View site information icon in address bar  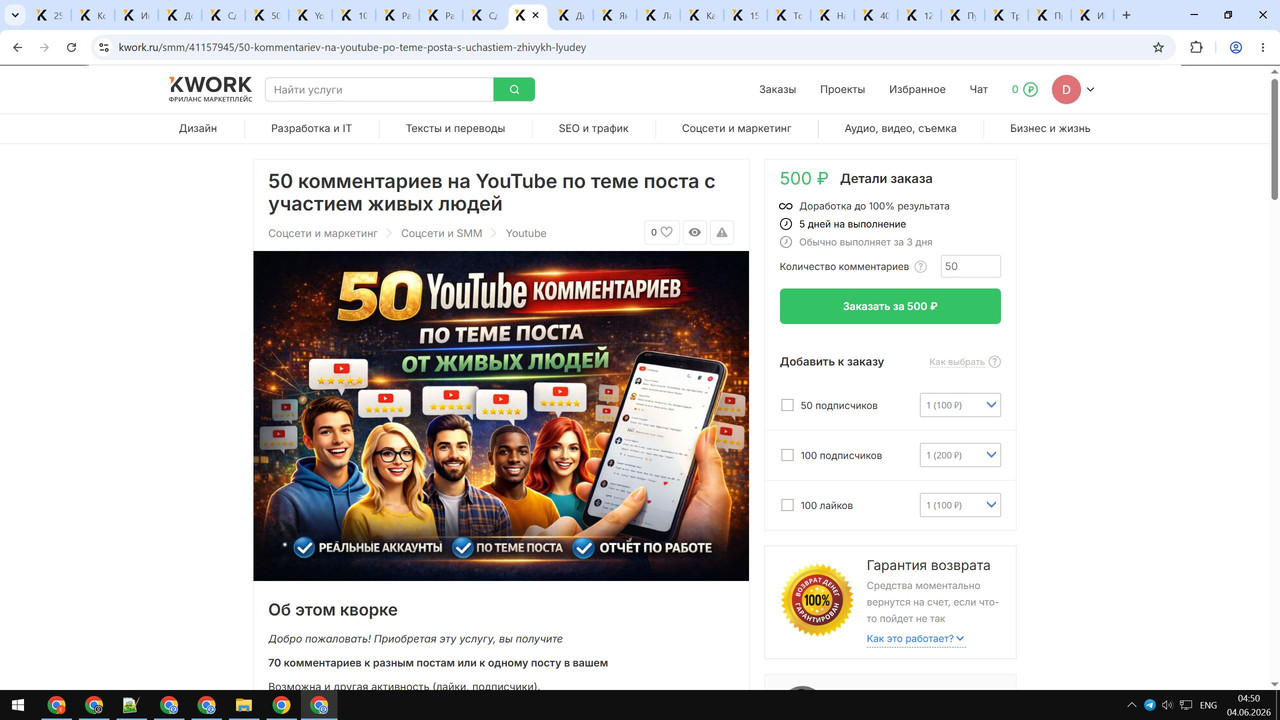pos(103,47)
